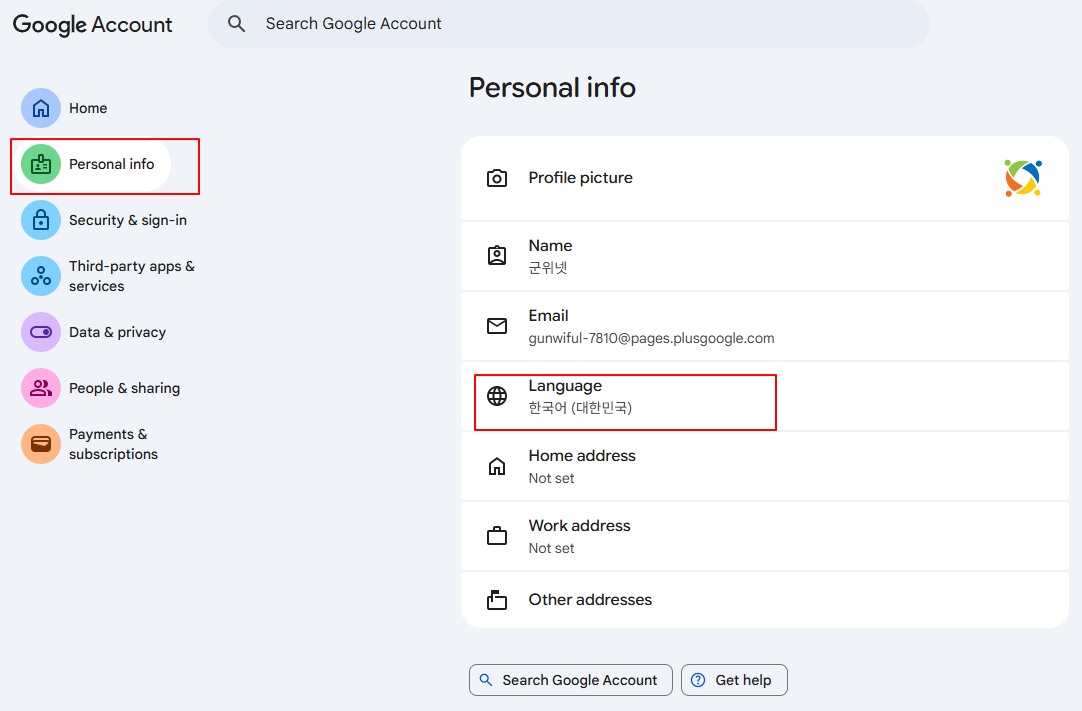Go to Data & privacy section
Viewport: 1082px width, 711px height.
[x=117, y=332]
